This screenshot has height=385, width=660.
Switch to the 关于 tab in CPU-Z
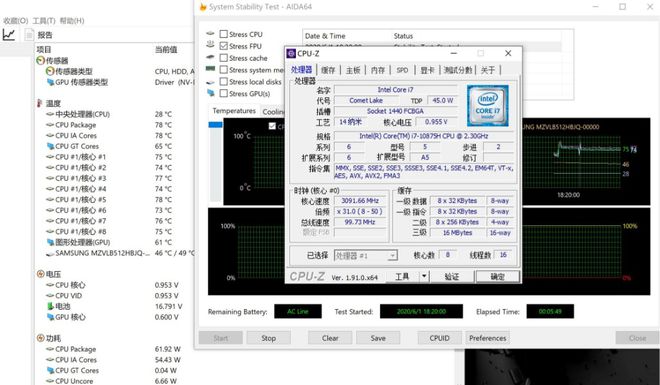pos(488,70)
